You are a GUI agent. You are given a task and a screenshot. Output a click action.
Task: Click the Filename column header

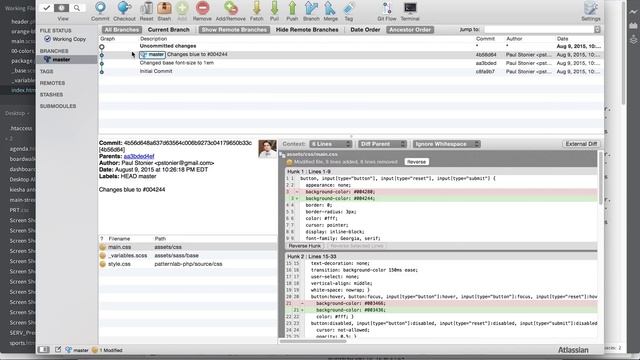point(119,239)
